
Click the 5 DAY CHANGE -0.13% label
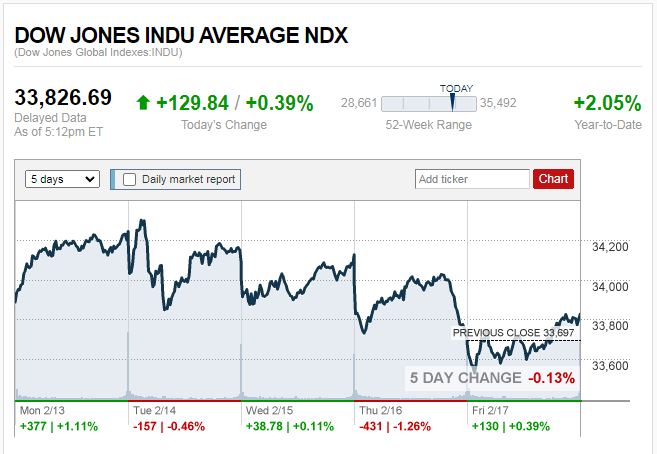tap(491, 378)
